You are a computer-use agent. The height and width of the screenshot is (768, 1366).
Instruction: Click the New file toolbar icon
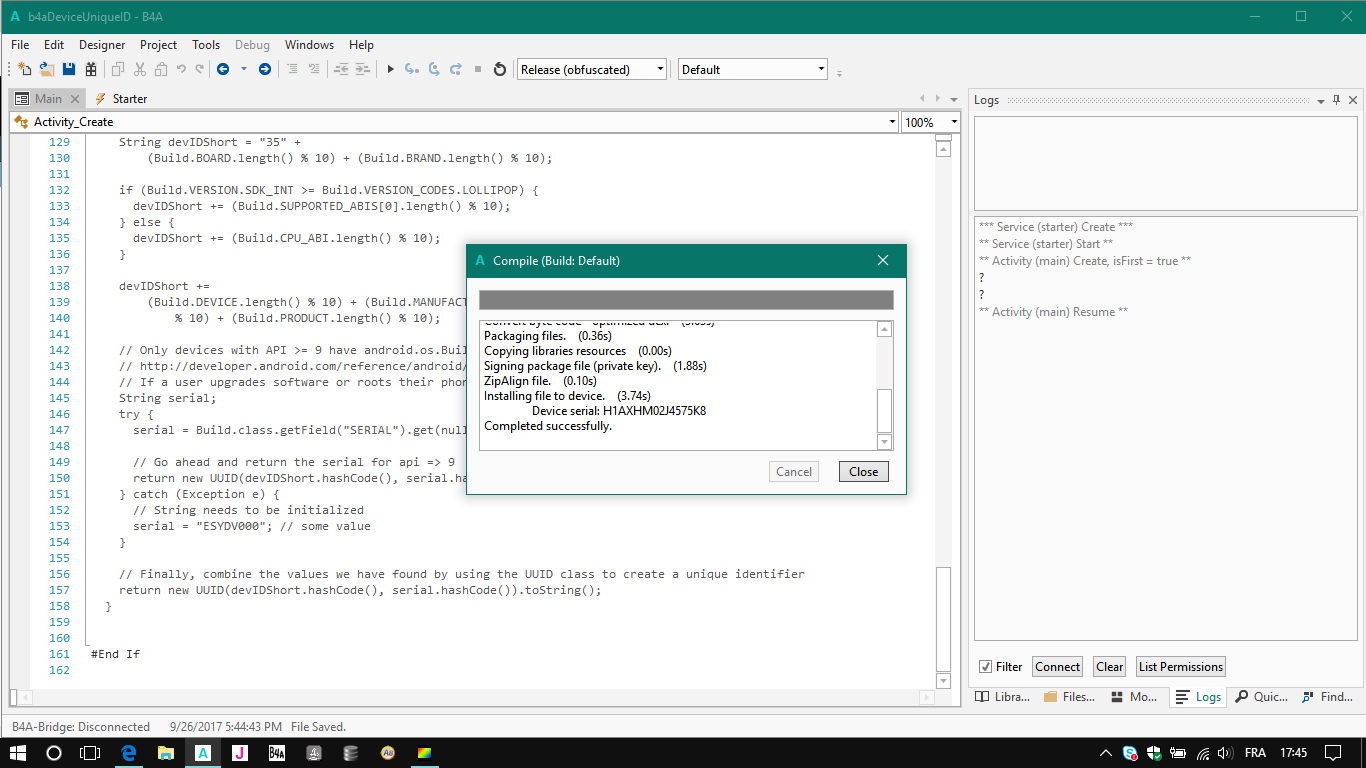25,69
